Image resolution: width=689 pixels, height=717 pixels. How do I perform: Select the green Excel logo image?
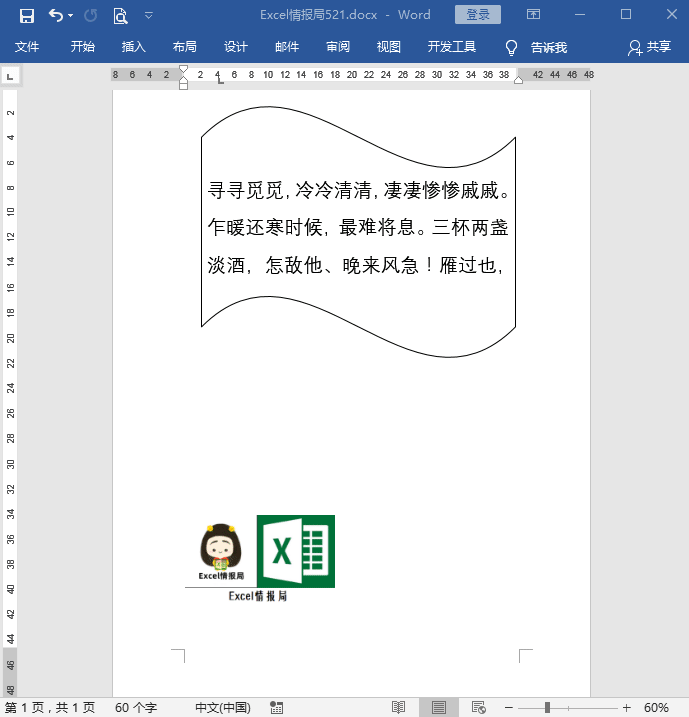pos(296,551)
